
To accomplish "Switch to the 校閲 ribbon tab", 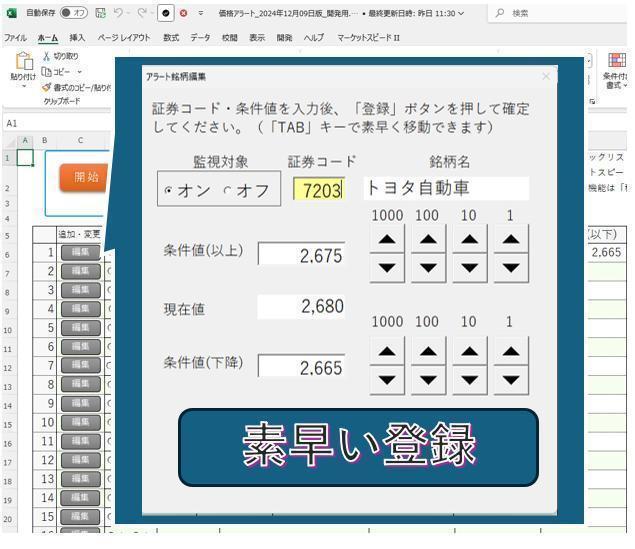I will [x=230, y=38].
